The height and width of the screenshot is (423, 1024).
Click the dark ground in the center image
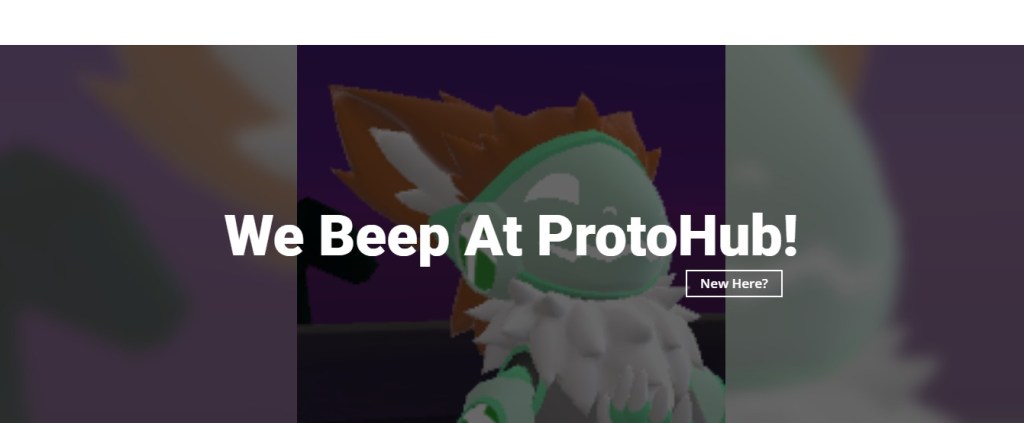tap(379, 372)
